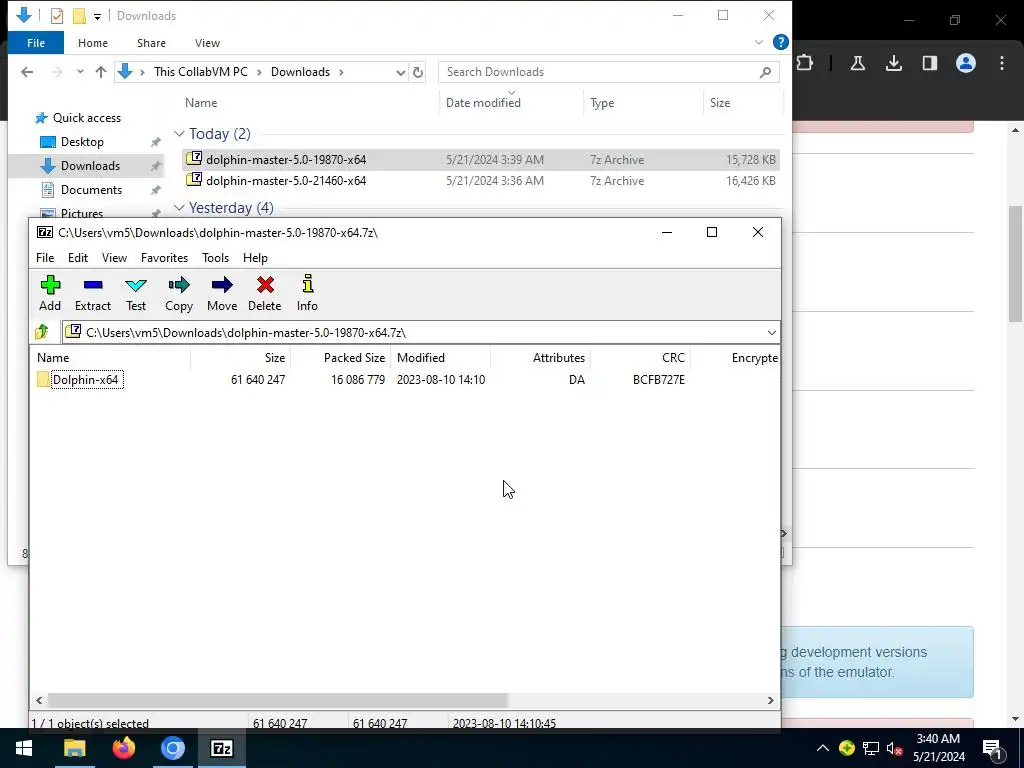Expand the Explorer address bar history dropdown
The image size is (1024, 768).
[400, 72]
